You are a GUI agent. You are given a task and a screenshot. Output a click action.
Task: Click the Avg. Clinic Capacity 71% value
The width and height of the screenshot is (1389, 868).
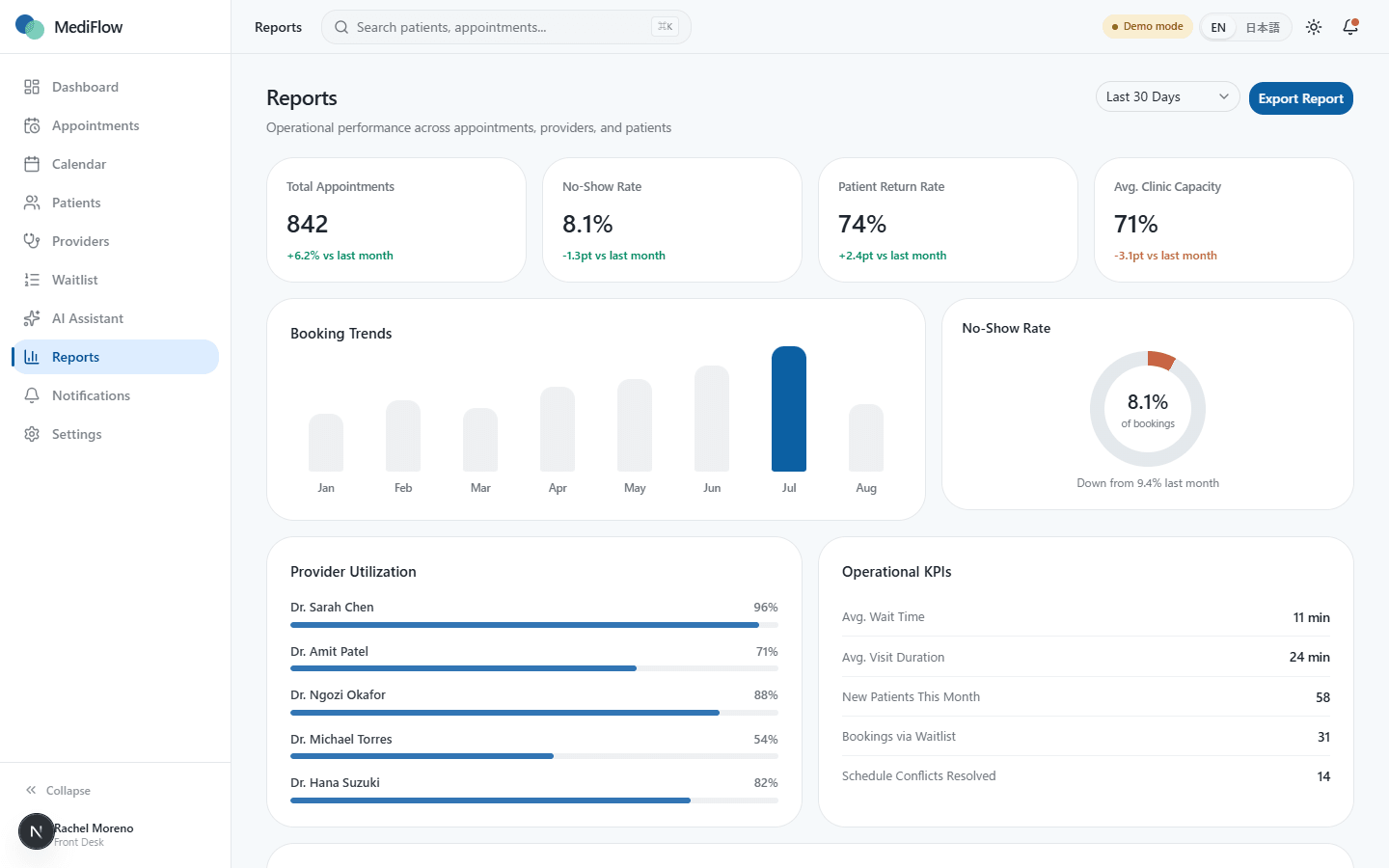click(1136, 224)
